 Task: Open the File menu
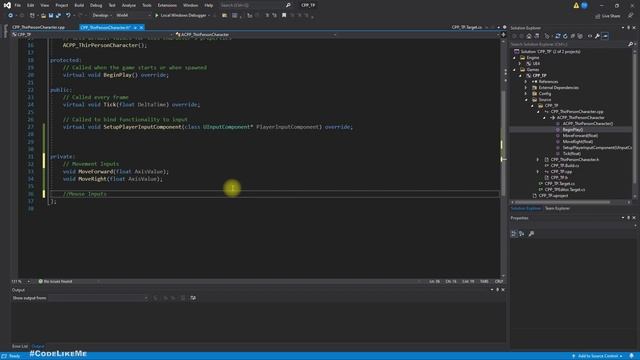click(x=18, y=5)
